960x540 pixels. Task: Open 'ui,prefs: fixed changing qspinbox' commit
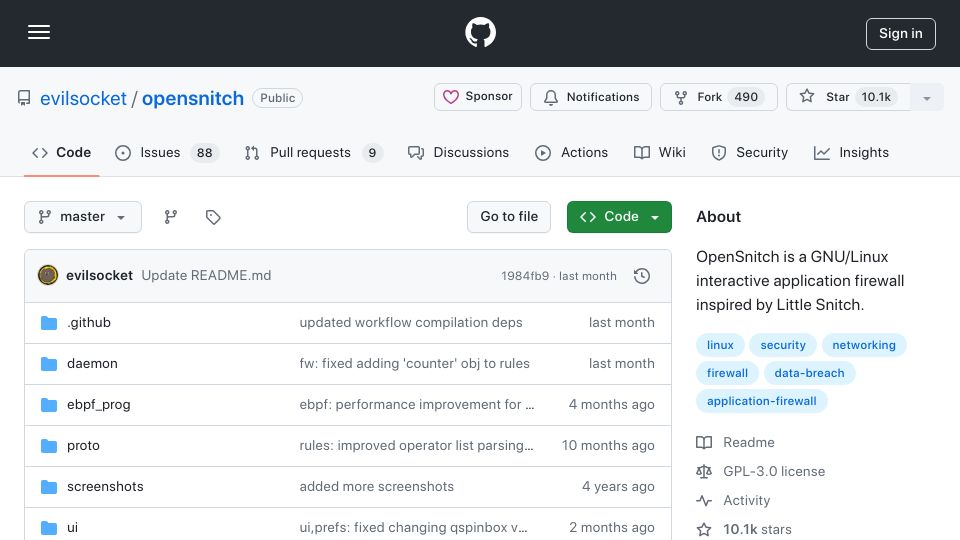(413, 528)
